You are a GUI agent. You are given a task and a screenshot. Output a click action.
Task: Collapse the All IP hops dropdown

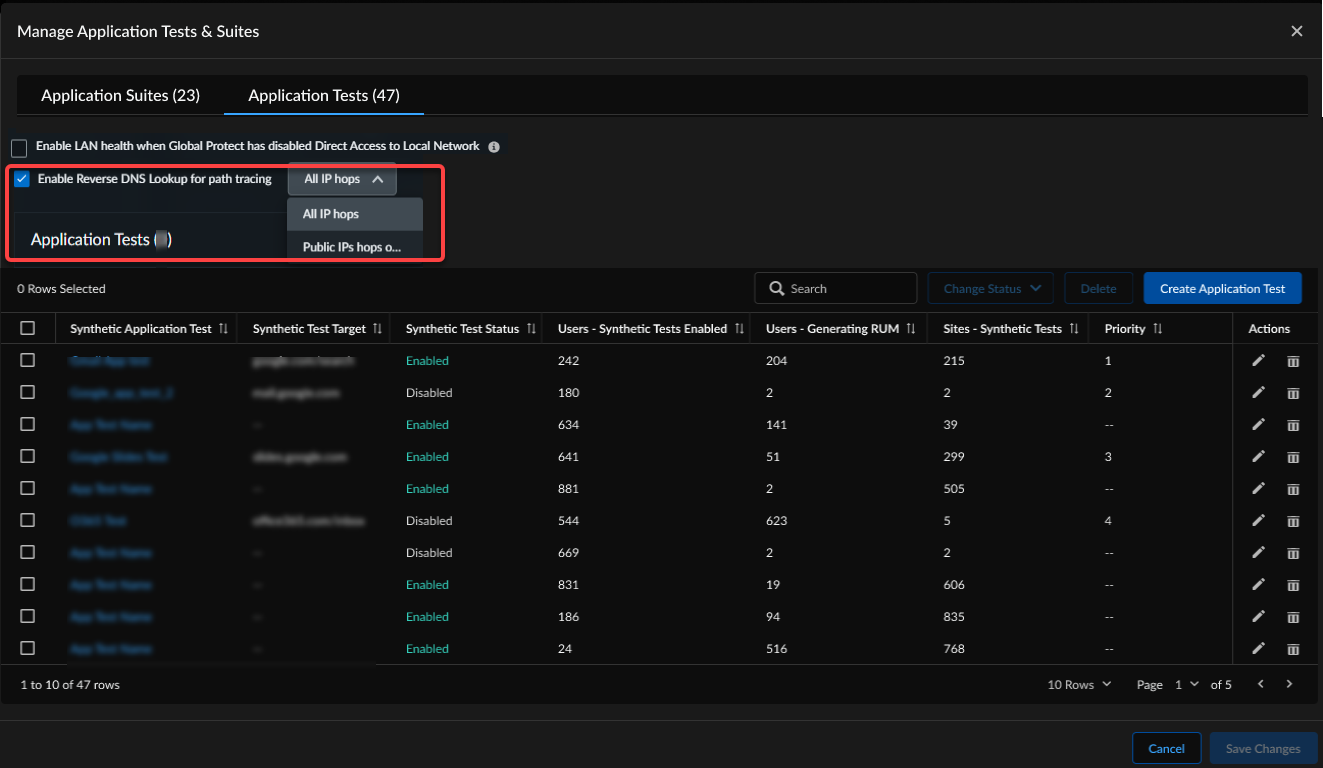tap(342, 179)
